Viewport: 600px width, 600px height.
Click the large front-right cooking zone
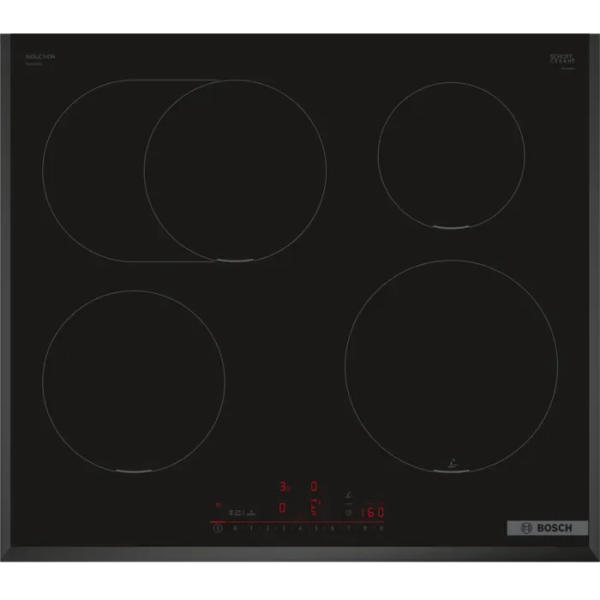coord(451,365)
